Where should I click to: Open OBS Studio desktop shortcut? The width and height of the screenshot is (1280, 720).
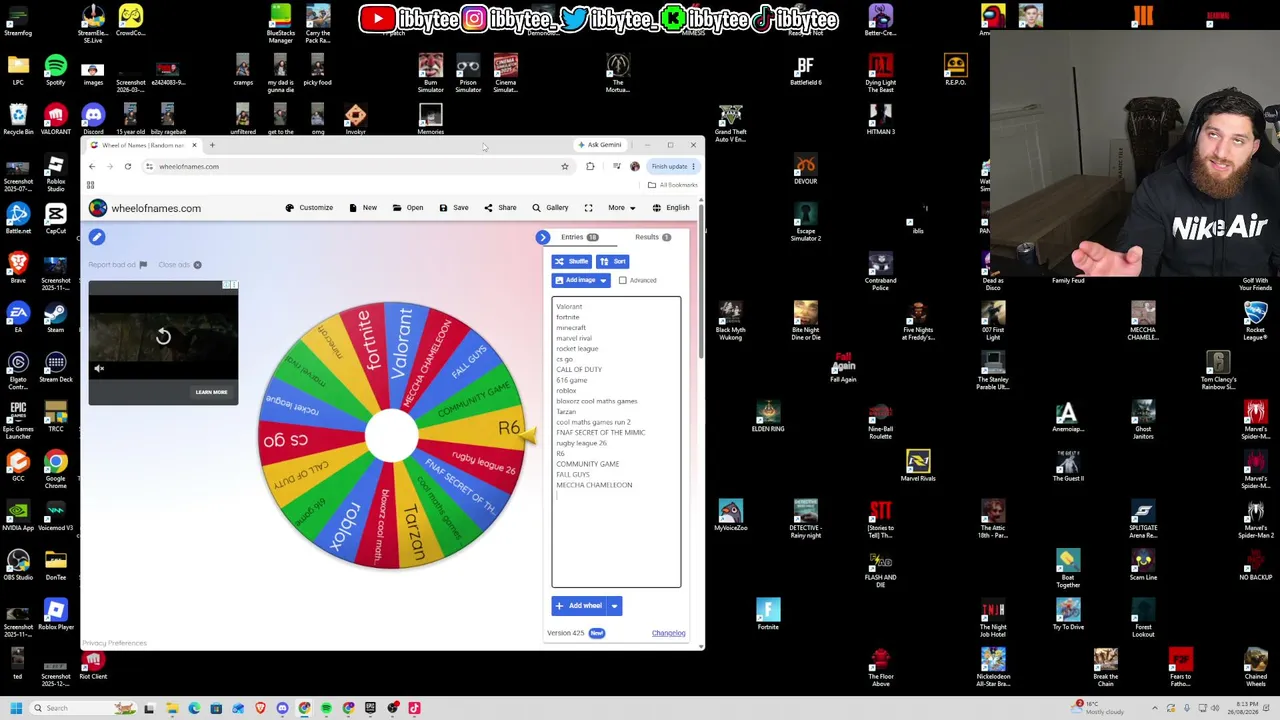pyautogui.click(x=18, y=565)
